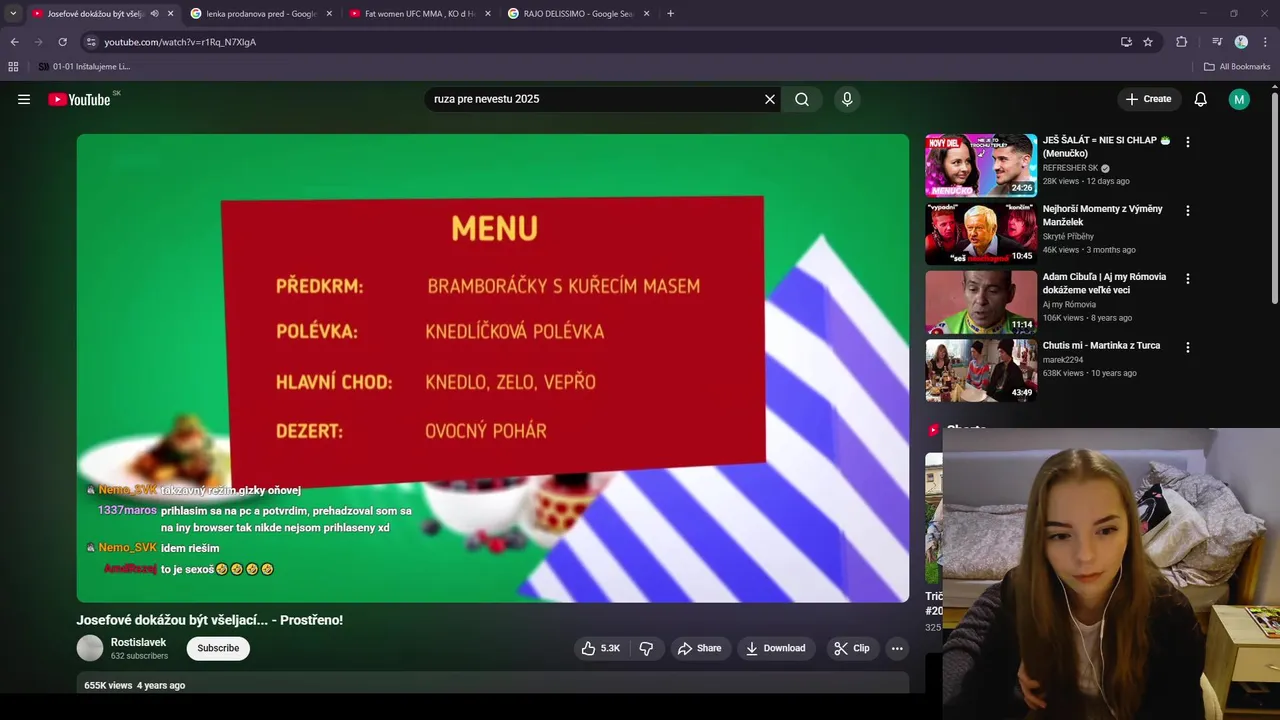The height and width of the screenshot is (720, 1280).
Task: Open the Rostislavek channel name link
Action: [139, 642]
